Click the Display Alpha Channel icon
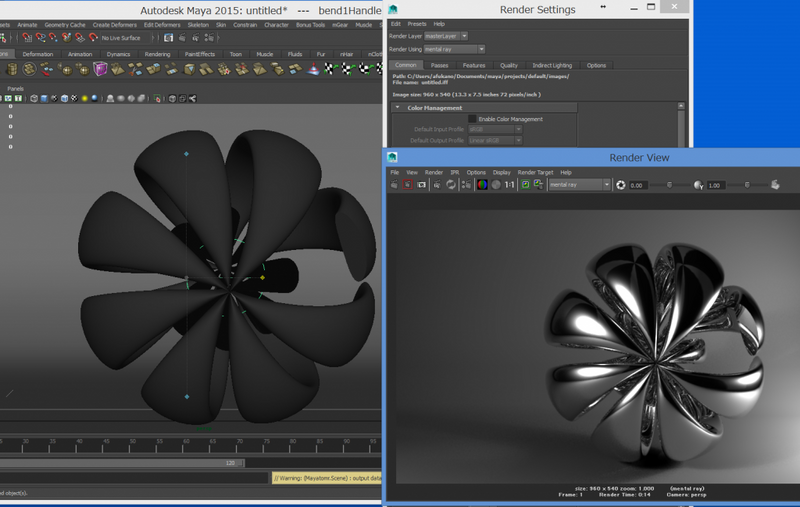 [x=495, y=185]
